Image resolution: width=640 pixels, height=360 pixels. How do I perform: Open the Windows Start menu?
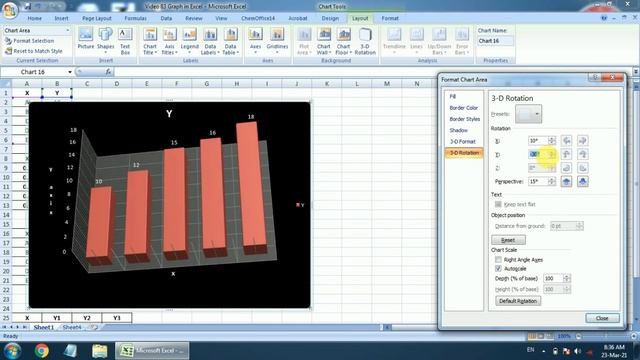pos(12,351)
